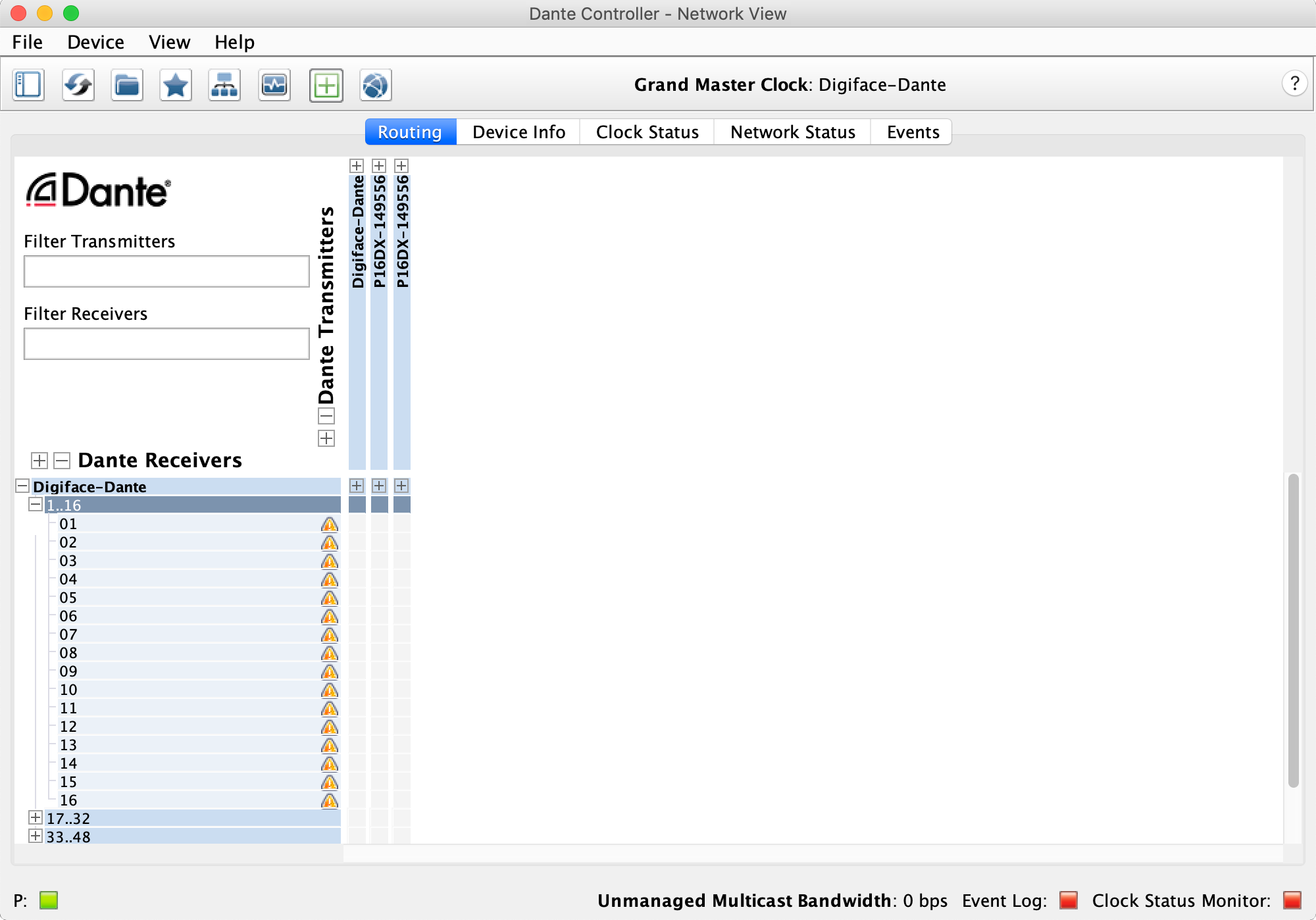Collapse all Dante Receivers minus box
Viewport: 1316px width, 920px height.
coord(62,460)
